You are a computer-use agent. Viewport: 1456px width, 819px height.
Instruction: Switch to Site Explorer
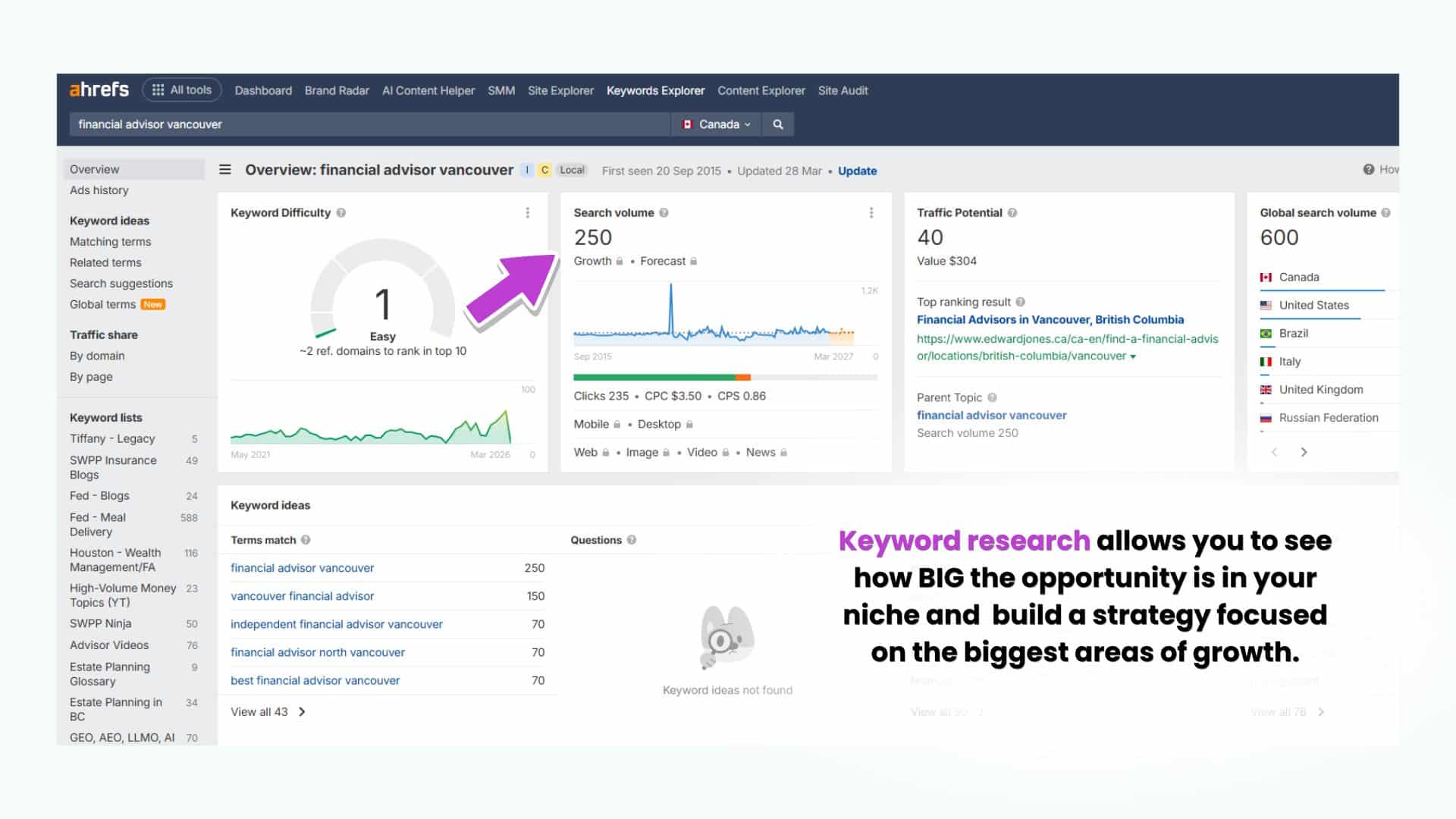coord(560,90)
